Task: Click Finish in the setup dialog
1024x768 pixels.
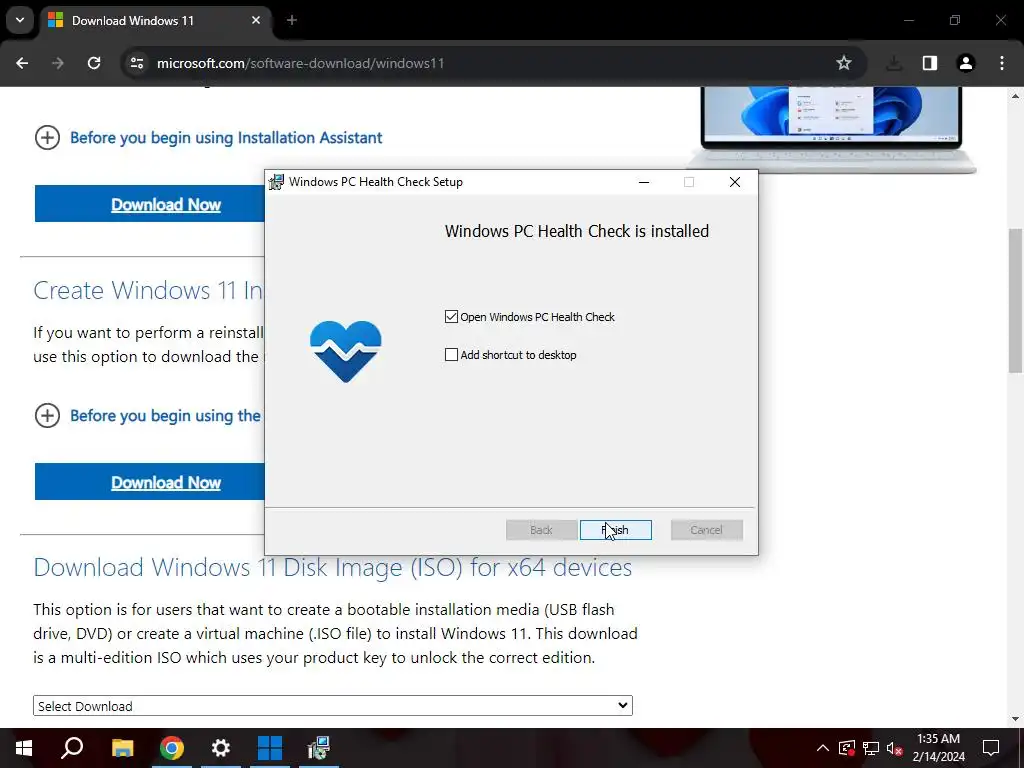Action: [615, 530]
